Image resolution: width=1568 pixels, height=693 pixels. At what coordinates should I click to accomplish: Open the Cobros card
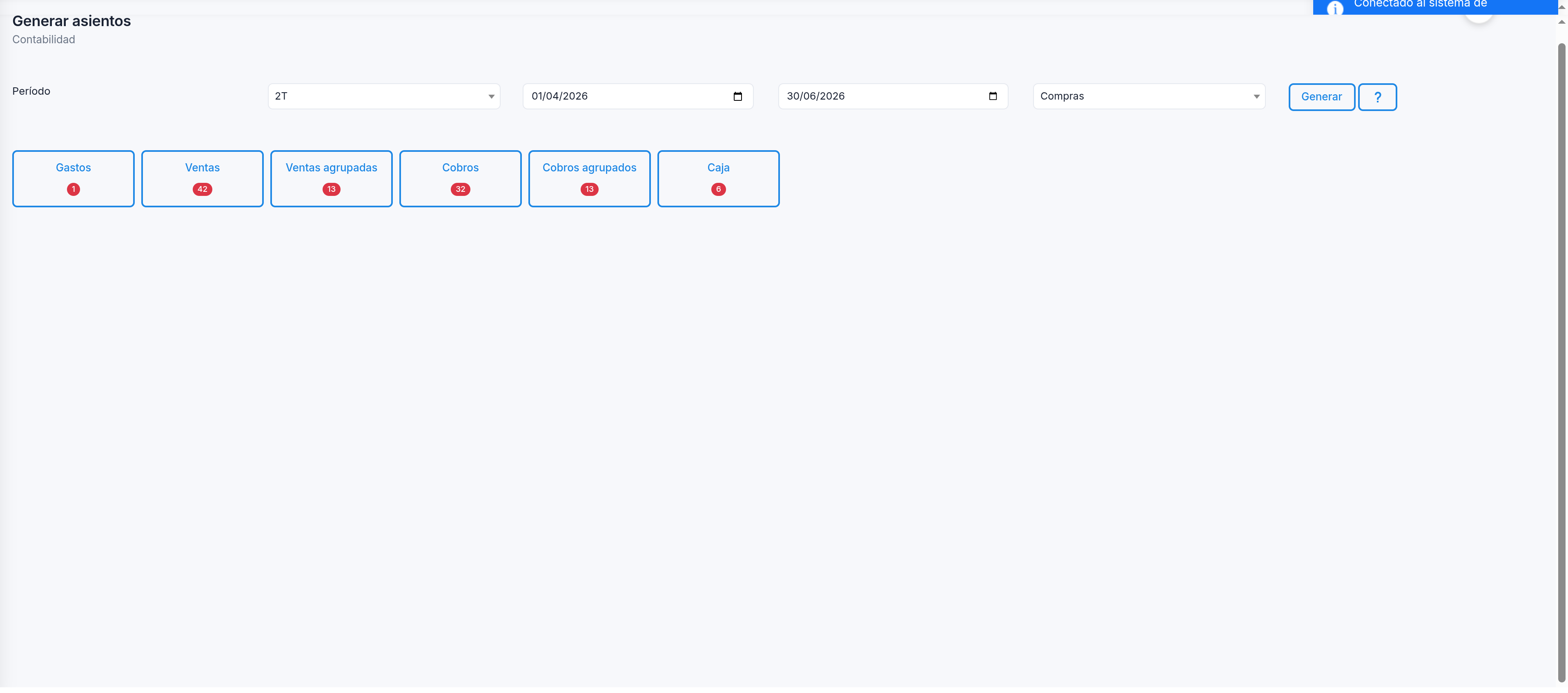coord(460,179)
